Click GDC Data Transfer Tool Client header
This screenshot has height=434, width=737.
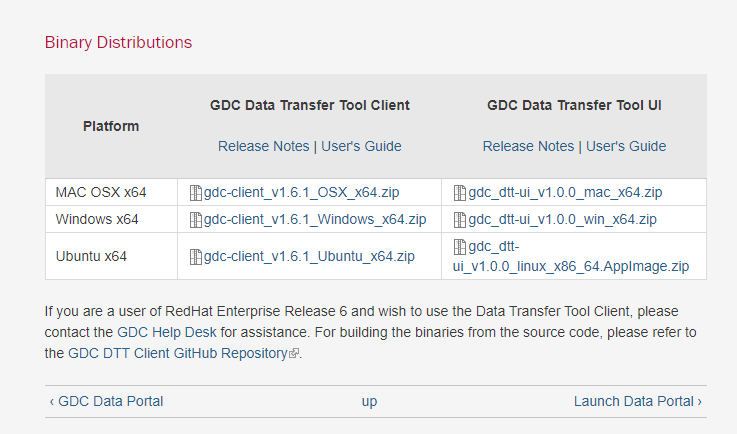(x=310, y=105)
